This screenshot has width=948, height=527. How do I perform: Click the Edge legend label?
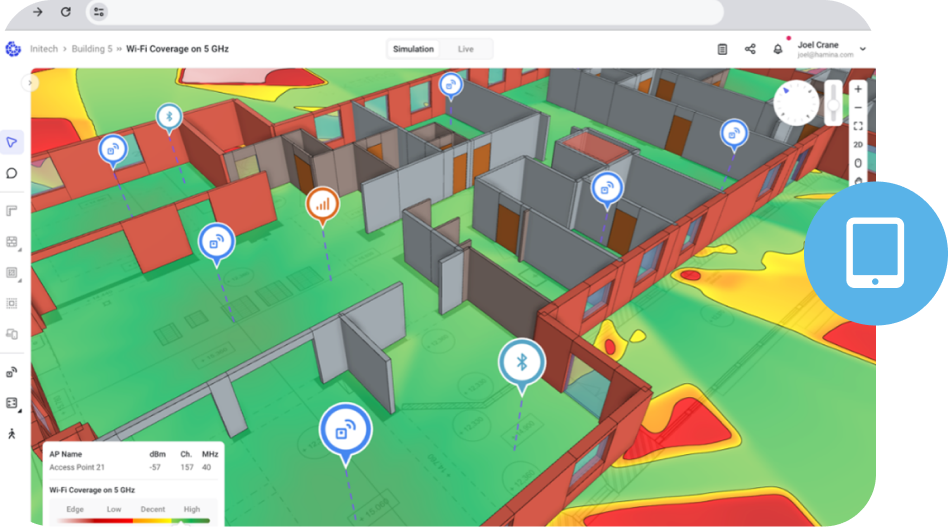(x=75, y=509)
